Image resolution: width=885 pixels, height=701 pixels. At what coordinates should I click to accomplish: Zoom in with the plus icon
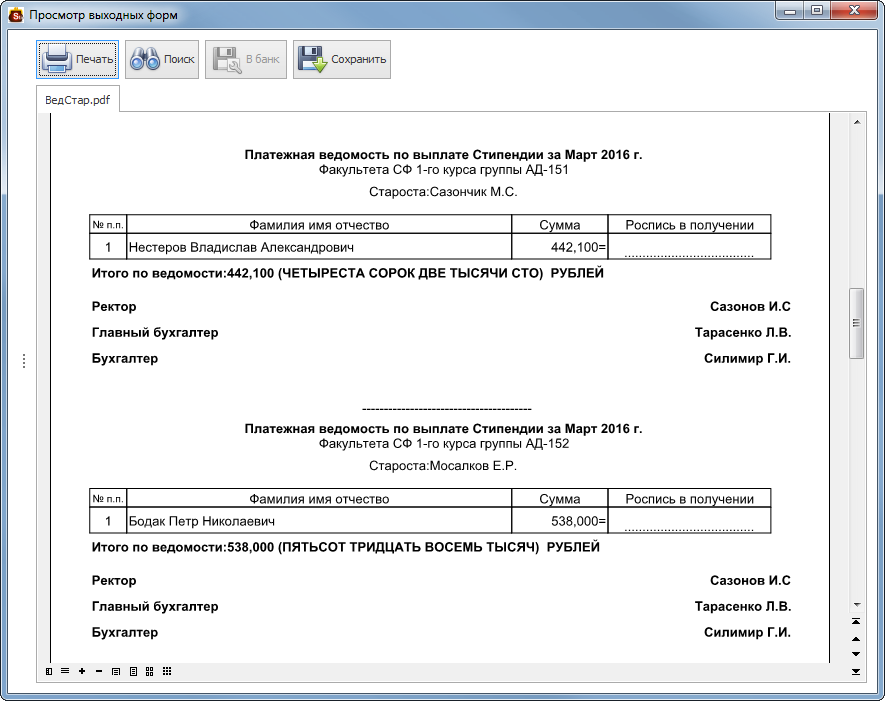[82, 671]
